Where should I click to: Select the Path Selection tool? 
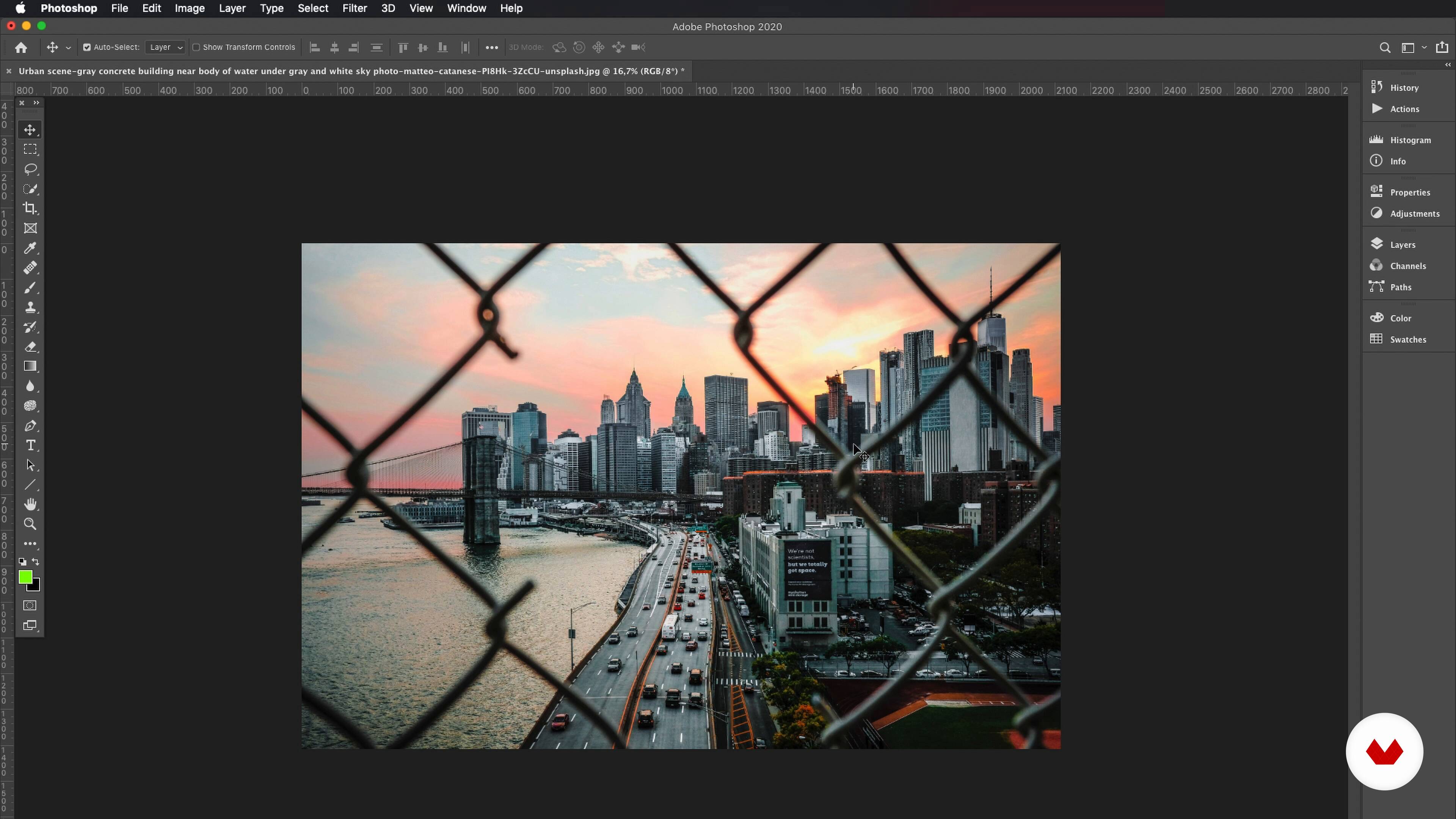click(x=30, y=465)
